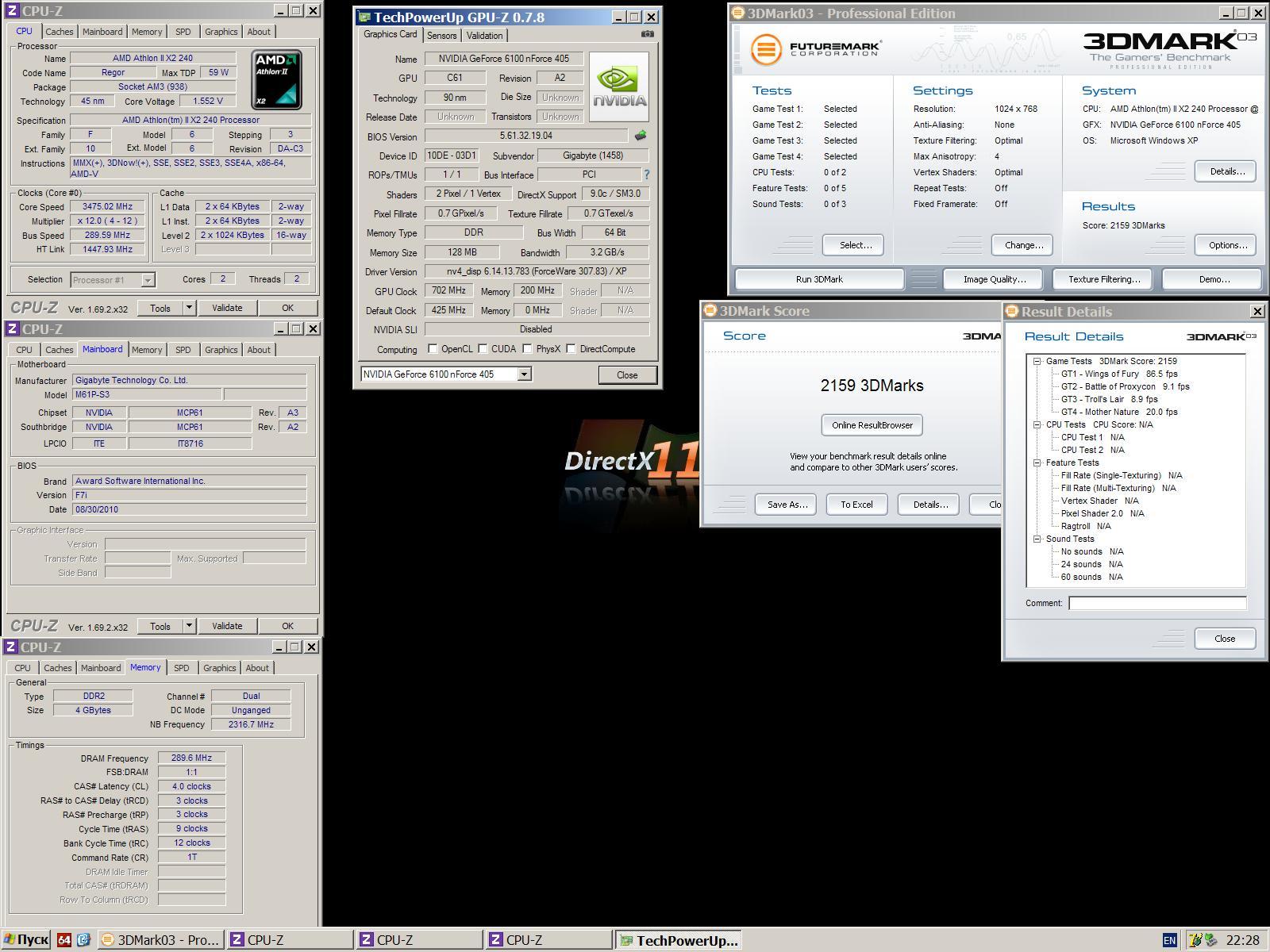Click Save As in 3DMark Score
This screenshot has width=1270, height=952.
[787, 505]
